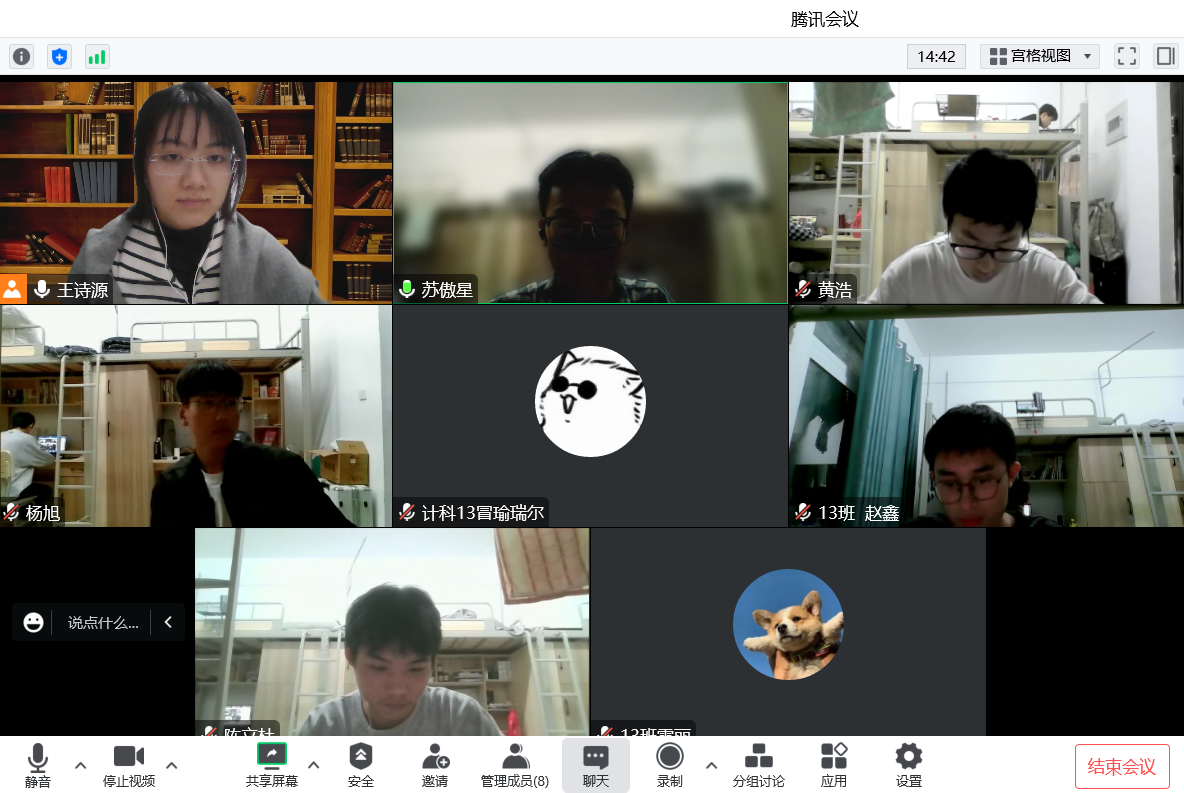Start recording with 录制 button

tap(670, 765)
